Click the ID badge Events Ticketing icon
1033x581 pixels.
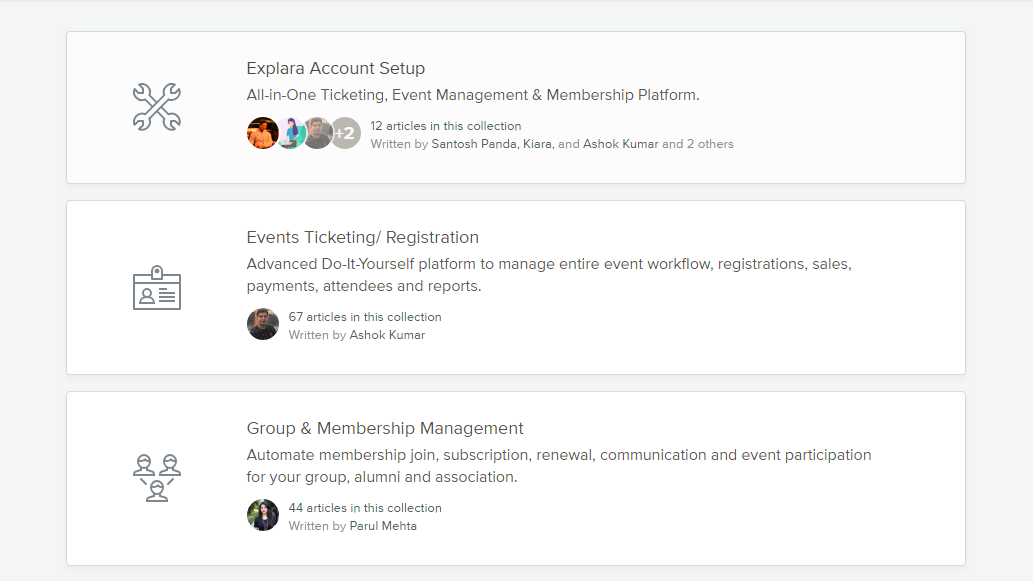(x=157, y=287)
